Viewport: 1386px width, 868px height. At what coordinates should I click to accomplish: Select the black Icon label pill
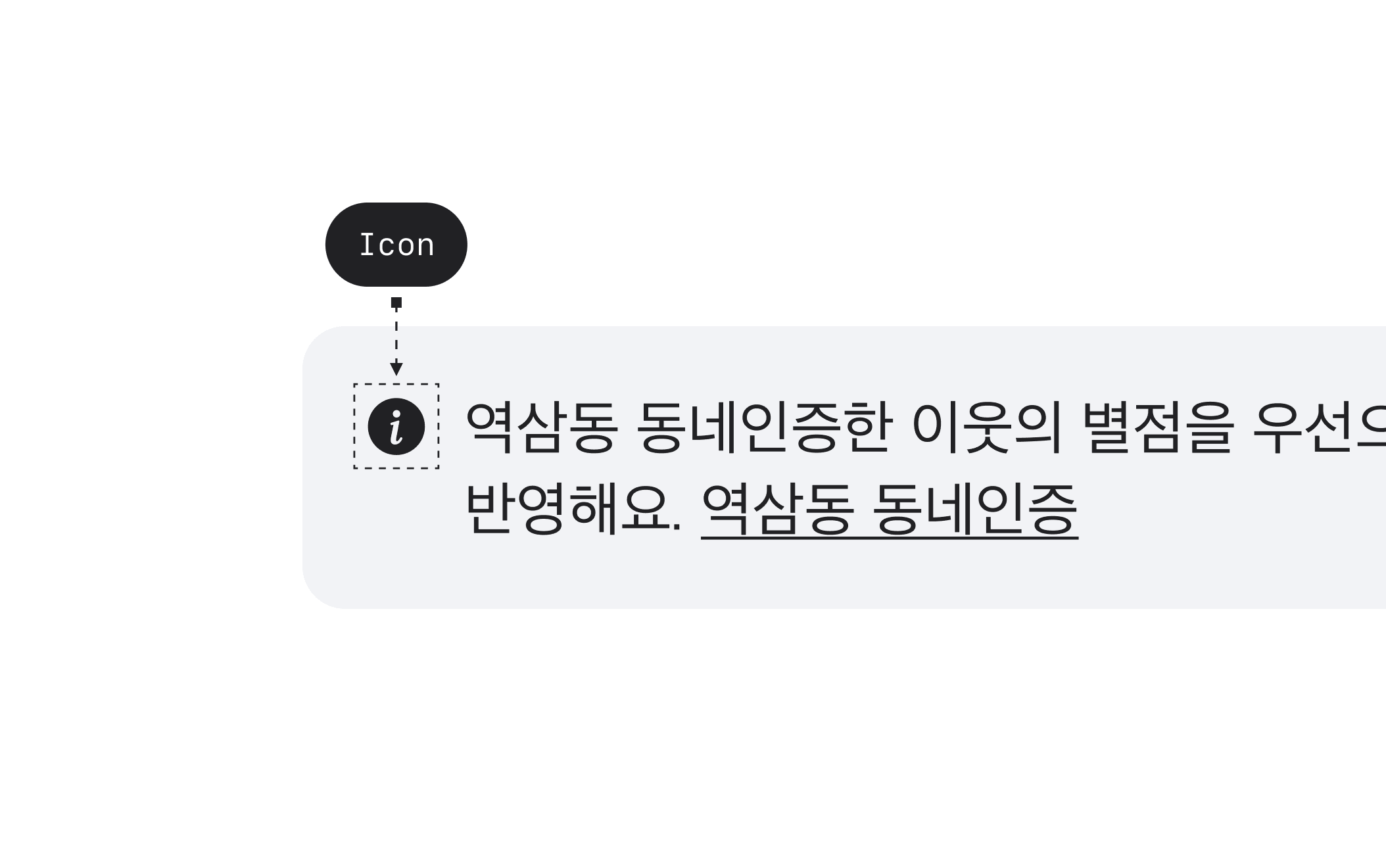pos(396,245)
